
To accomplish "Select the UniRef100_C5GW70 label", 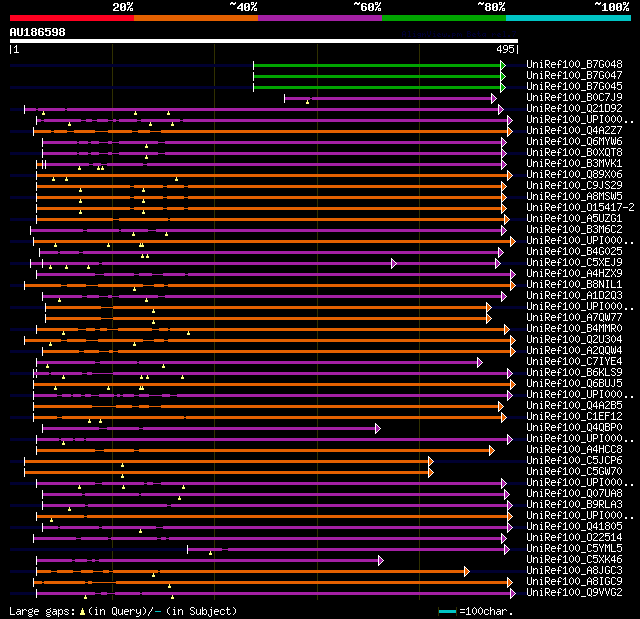I will click(574, 472).
